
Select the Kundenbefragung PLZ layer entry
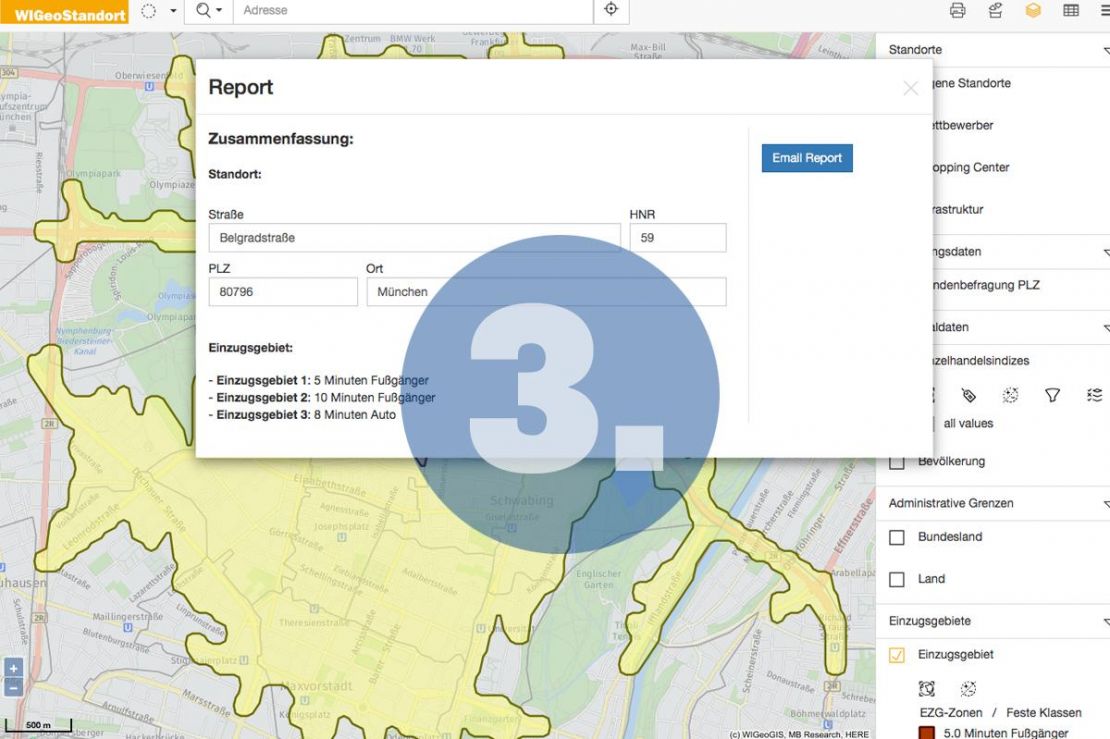(x=986, y=285)
